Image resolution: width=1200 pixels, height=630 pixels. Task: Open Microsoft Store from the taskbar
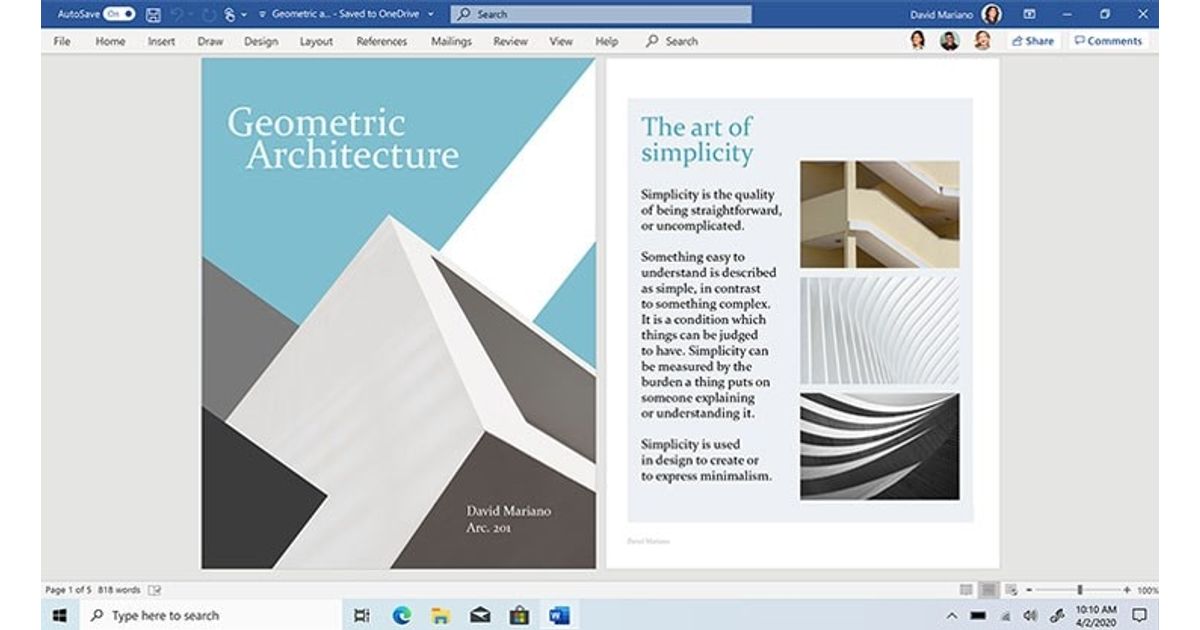(x=518, y=615)
